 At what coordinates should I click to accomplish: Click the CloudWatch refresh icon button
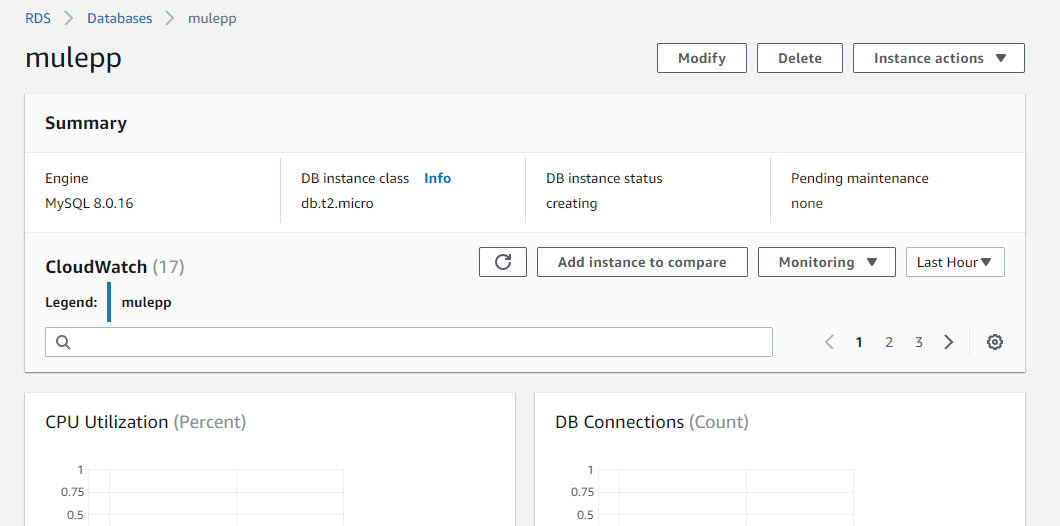point(502,262)
